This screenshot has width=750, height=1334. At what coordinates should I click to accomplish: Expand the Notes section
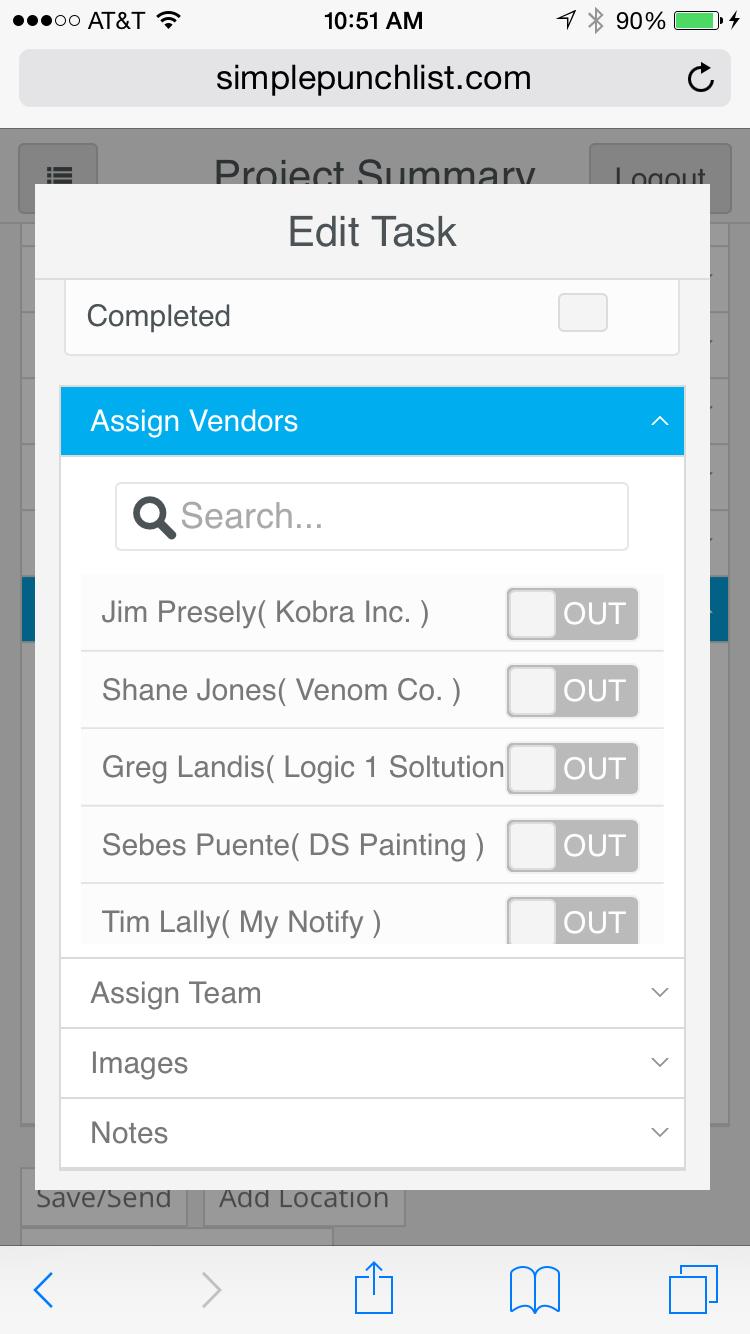(x=372, y=1133)
